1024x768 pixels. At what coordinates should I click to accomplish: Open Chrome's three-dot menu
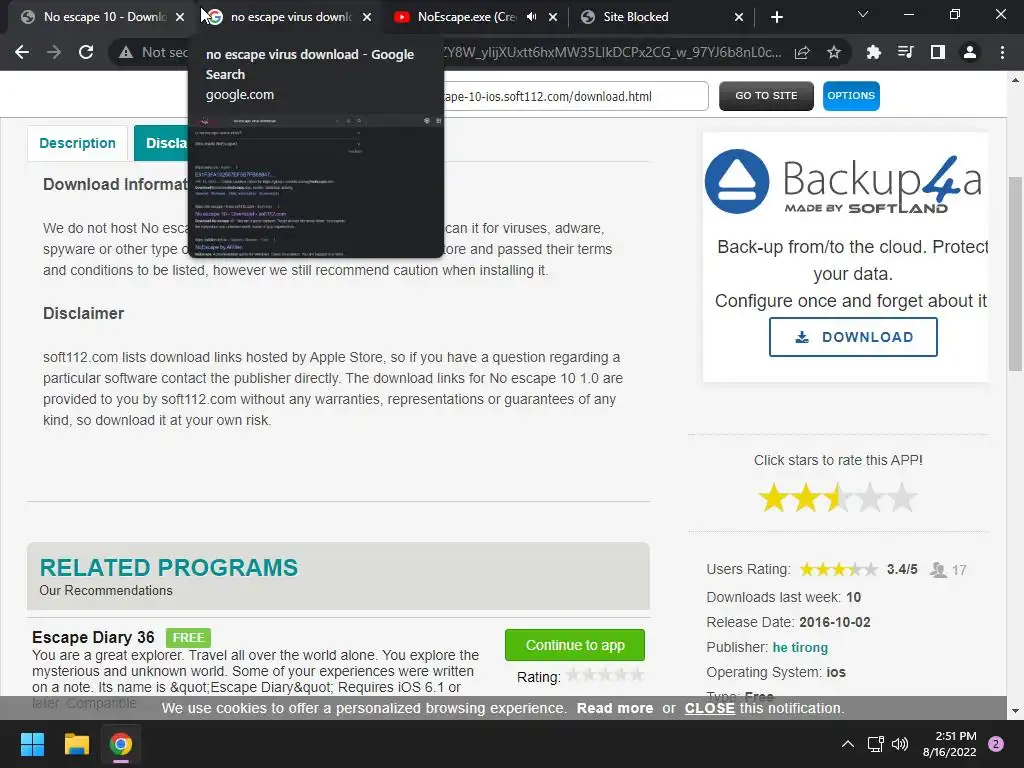tap(1002, 52)
